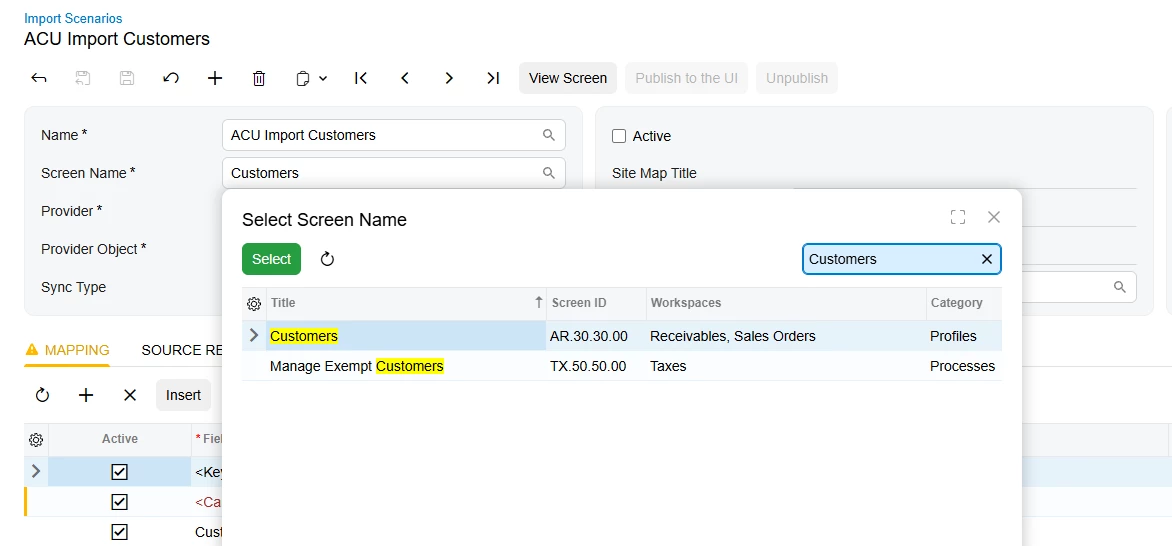Open magnifier lookup right of the dialog
This screenshot has height=546, width=1172.
click(x=1120, y=286)
